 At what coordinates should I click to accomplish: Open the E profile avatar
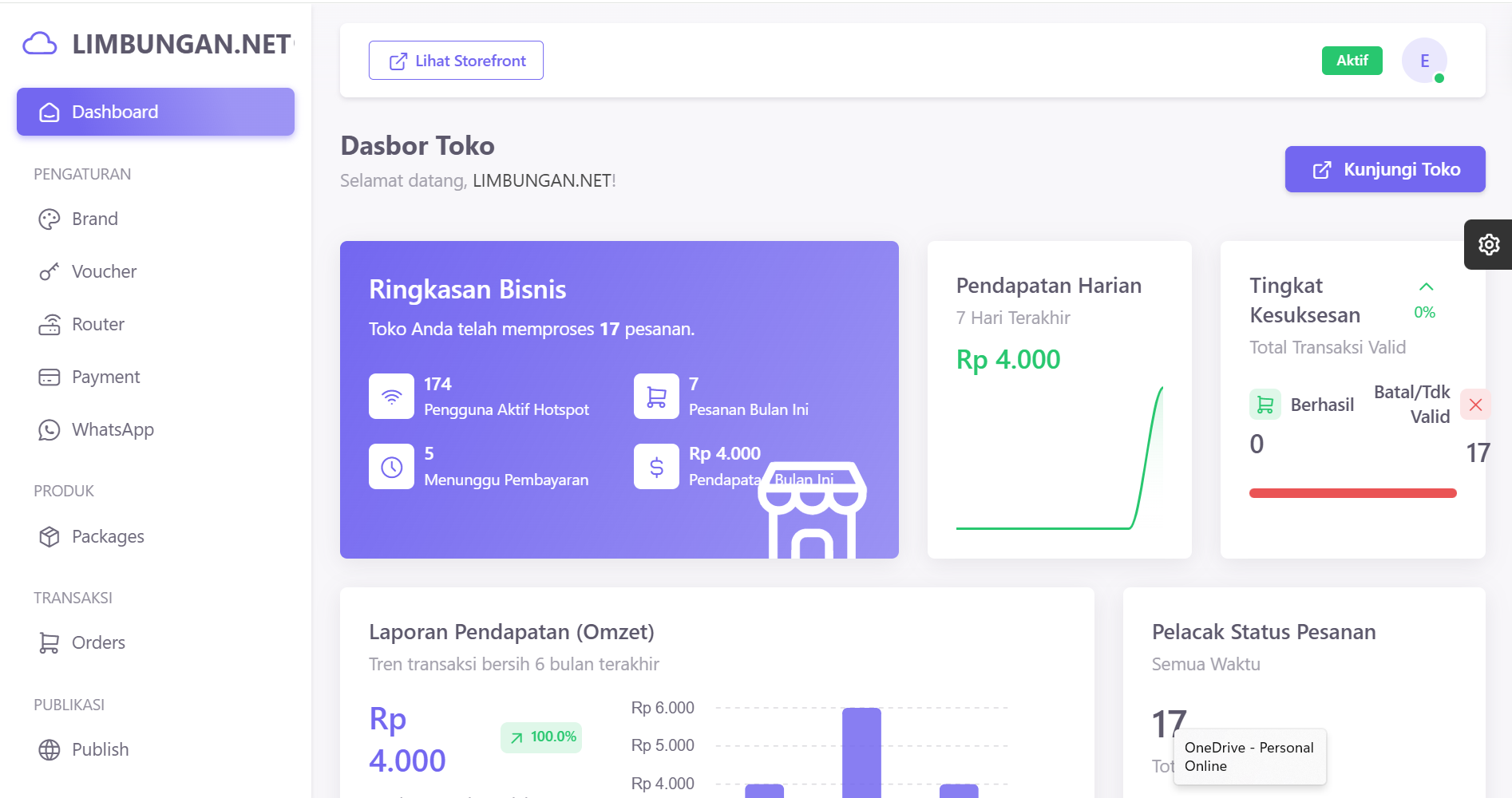click(x=1423, y=60)
